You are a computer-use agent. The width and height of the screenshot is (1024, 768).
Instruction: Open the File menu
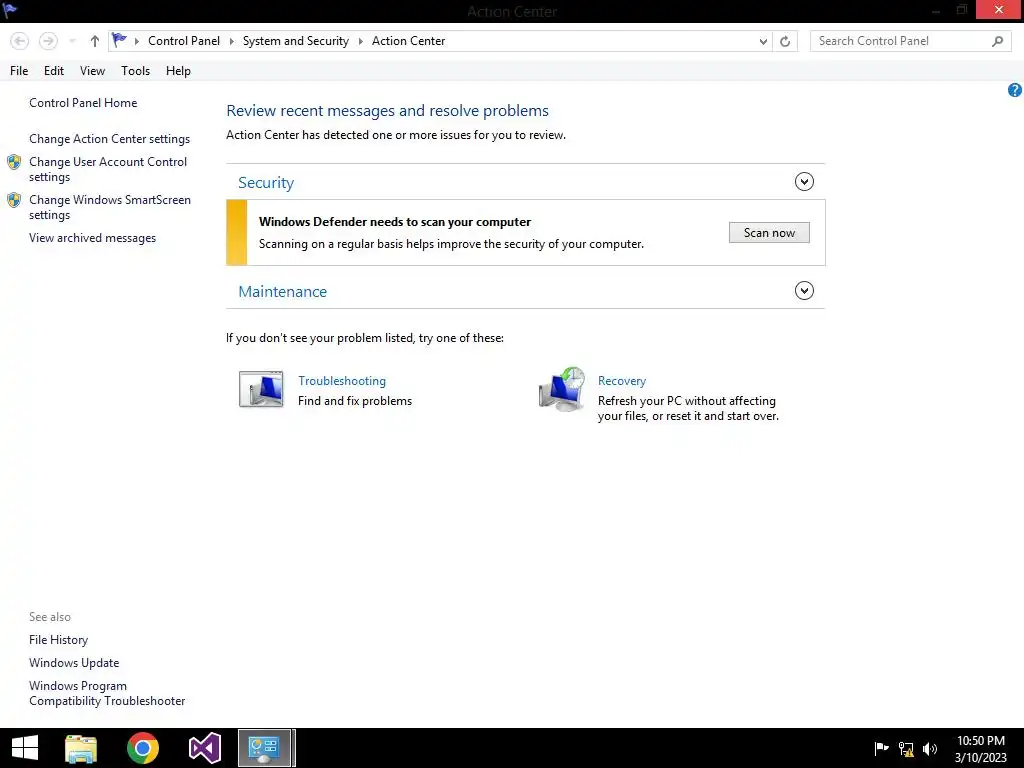[x=19, y=71]
